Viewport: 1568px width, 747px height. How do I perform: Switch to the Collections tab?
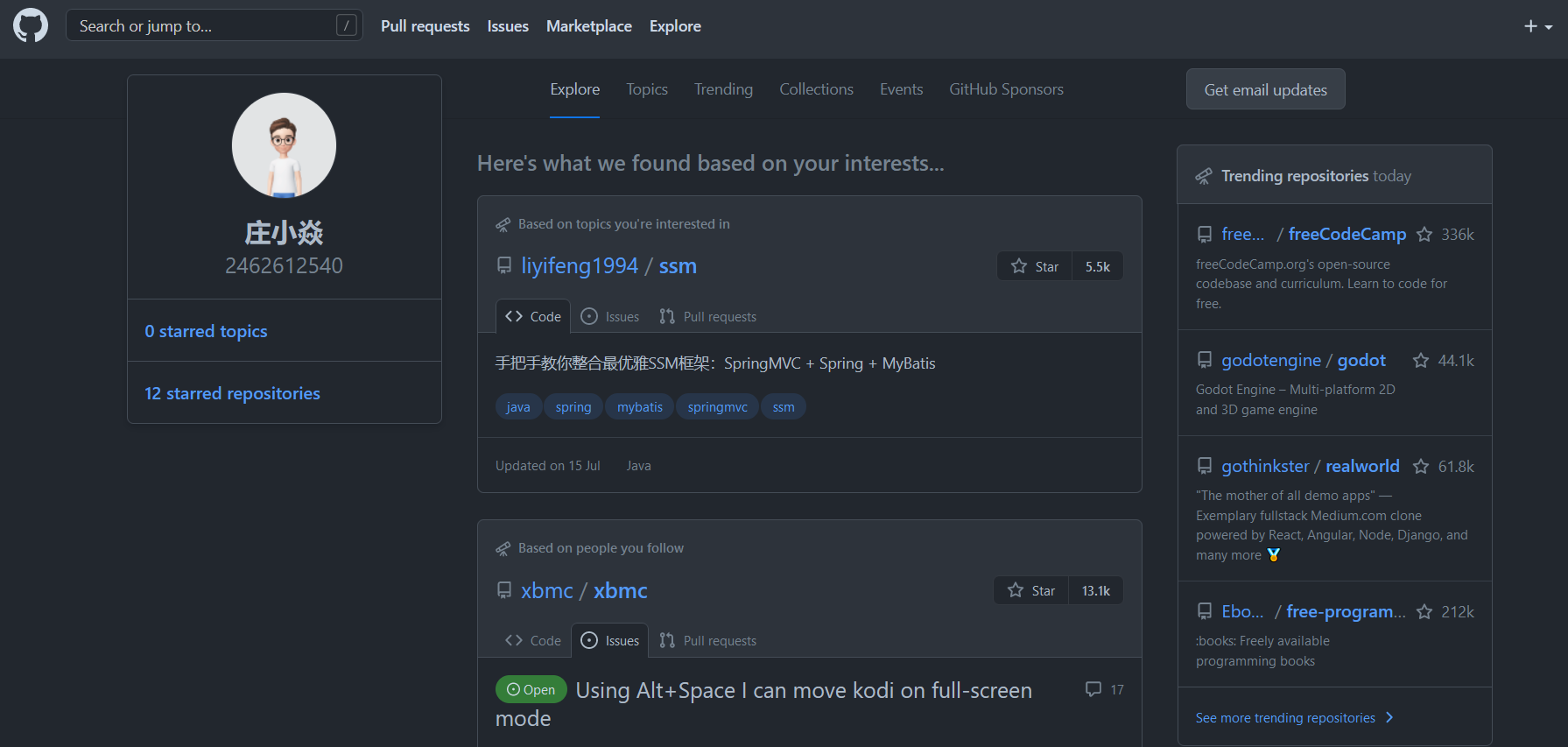point(816,89)
